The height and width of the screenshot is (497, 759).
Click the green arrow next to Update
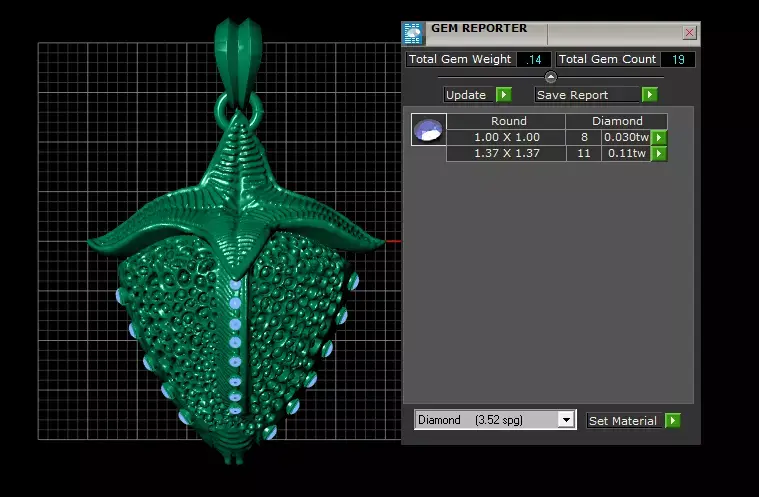504,94
